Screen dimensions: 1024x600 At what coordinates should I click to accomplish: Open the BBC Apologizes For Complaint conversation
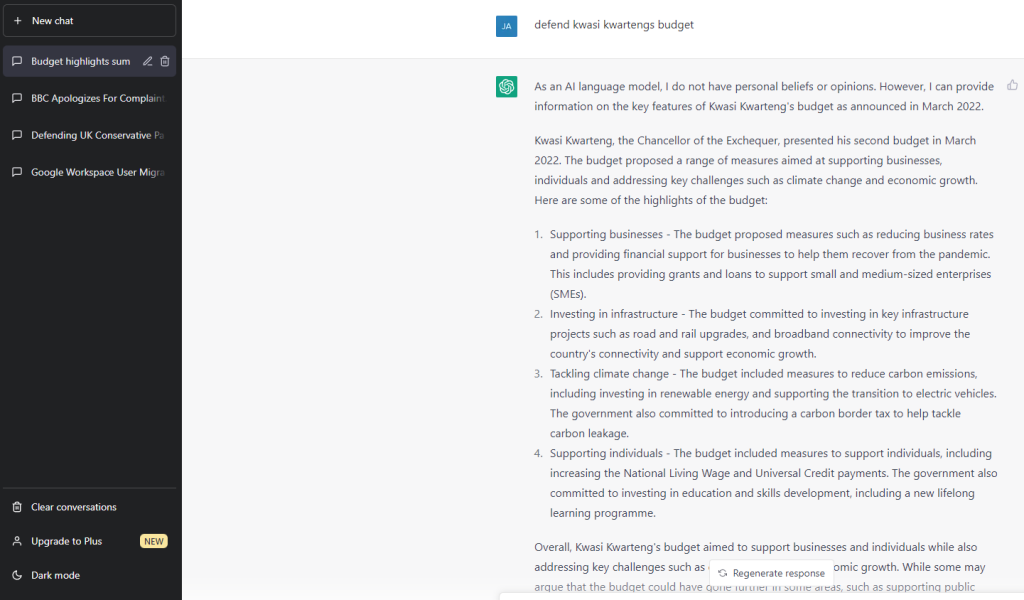click(89, 99)
